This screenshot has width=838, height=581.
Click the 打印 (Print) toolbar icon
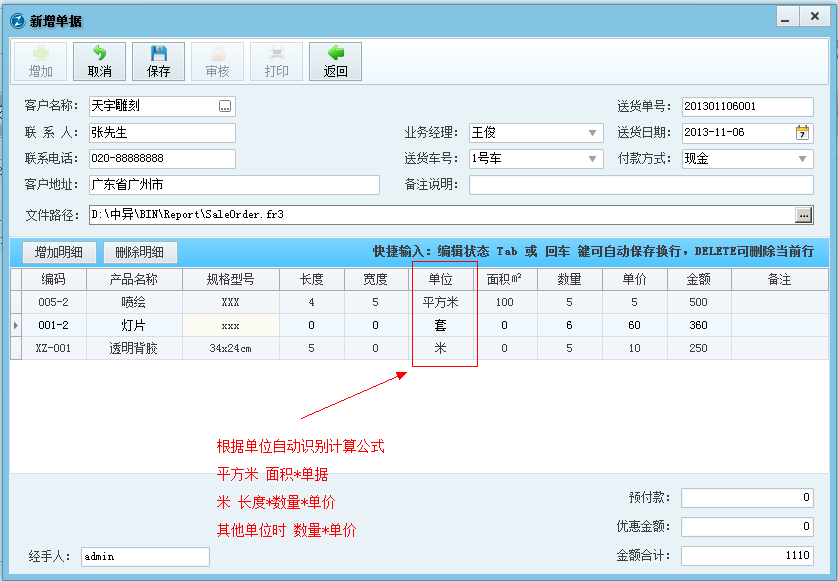276,60
